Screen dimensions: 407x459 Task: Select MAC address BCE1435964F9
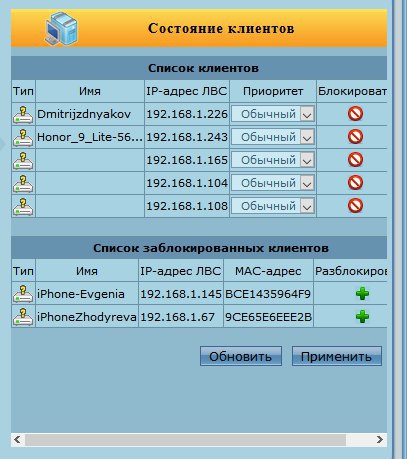click(x=268, y=294)
